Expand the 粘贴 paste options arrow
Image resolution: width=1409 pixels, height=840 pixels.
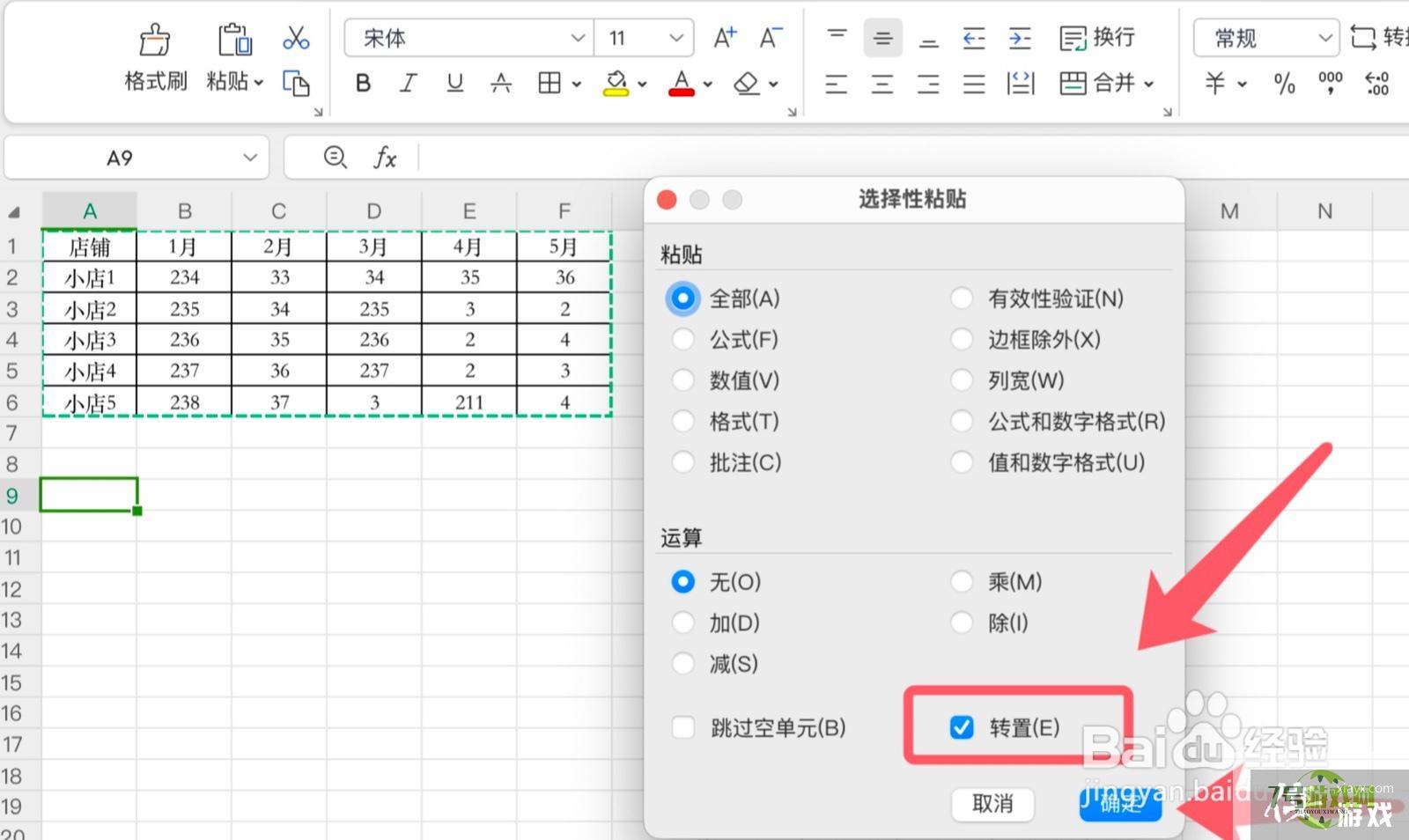pos(259,83)
